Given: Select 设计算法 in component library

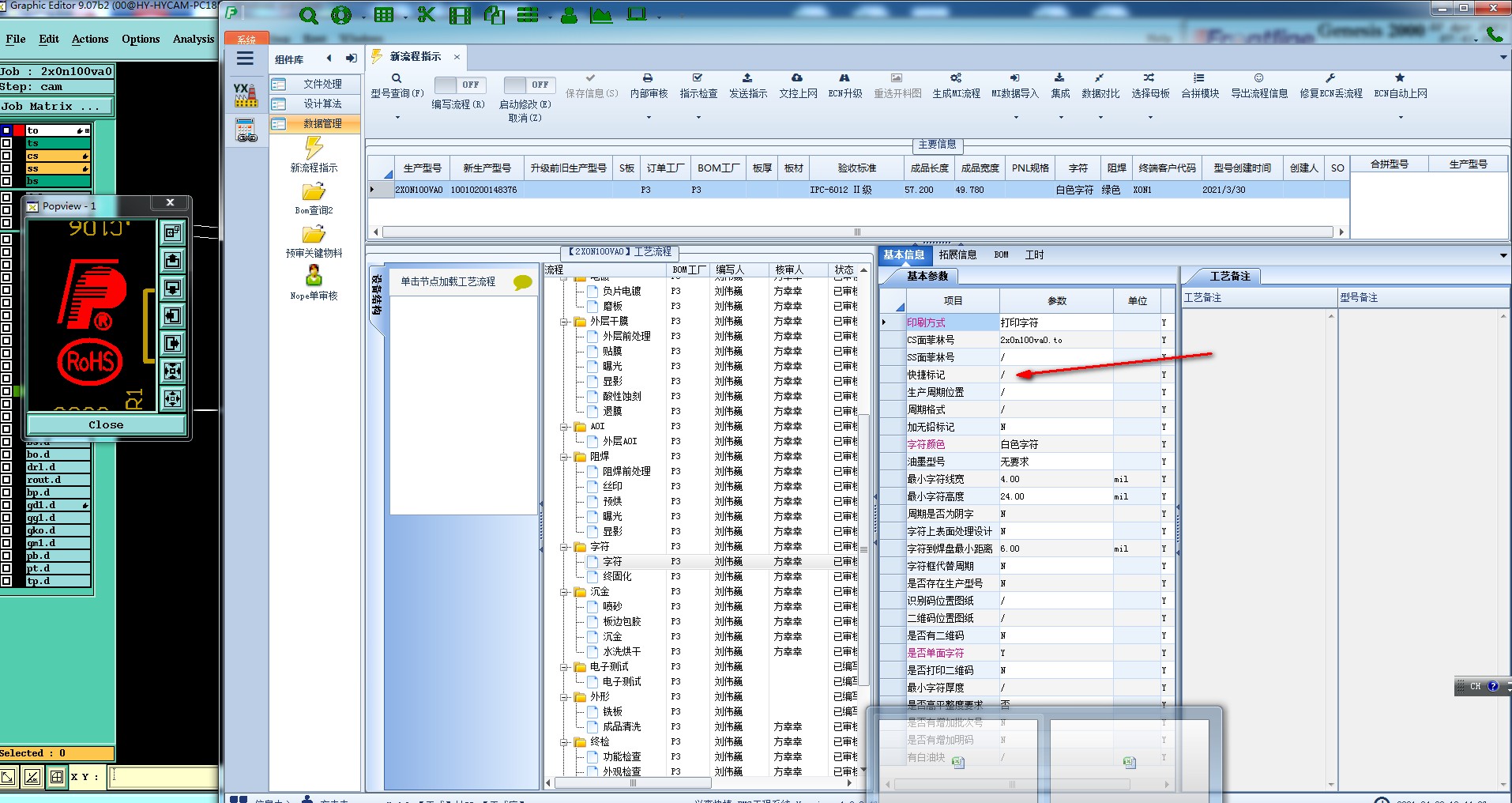Looking at the screenshot, I should pyautogui.click(x=315, y=104).
